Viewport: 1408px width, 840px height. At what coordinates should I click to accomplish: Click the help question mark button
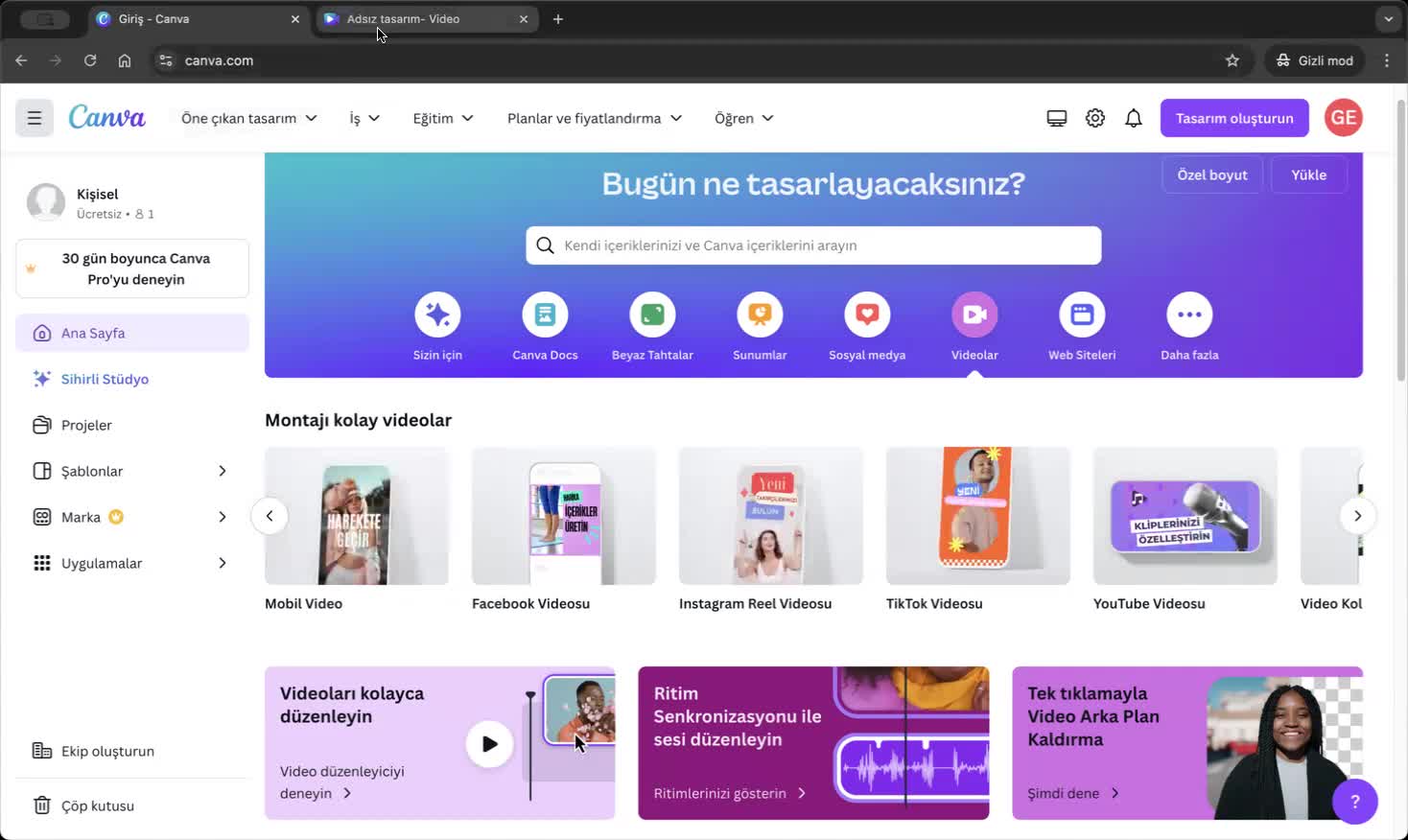tap(1354, 801)
